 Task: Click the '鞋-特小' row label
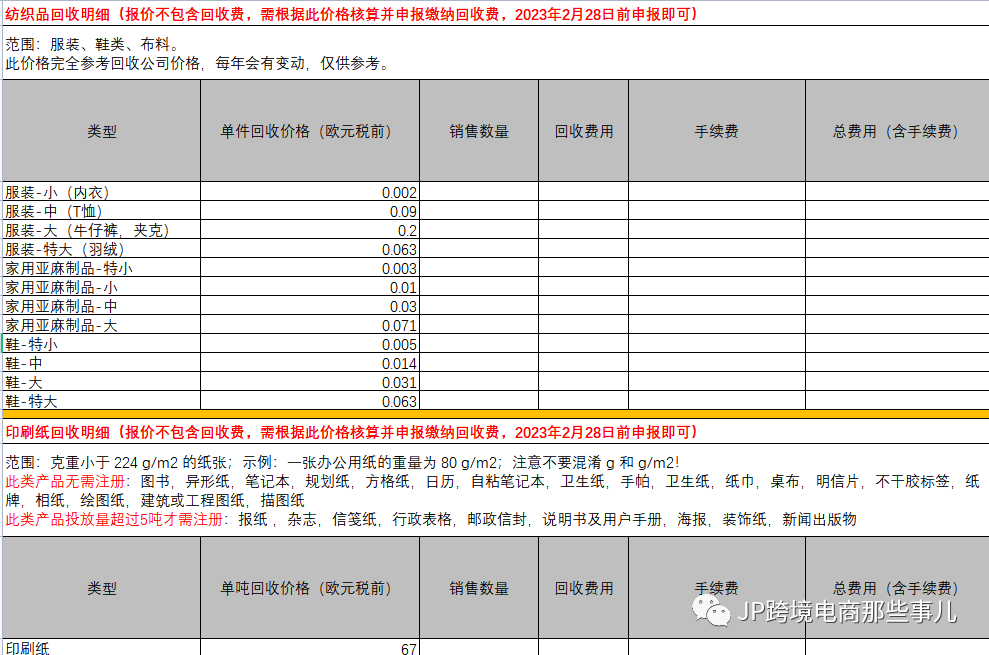[32, 345]
